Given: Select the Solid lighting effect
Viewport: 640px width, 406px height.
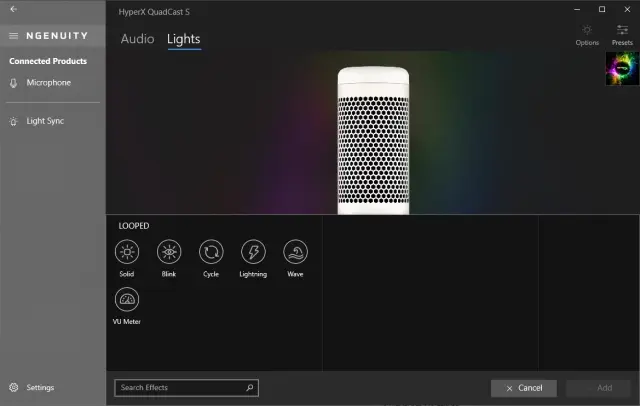Looking at the screenshot, I should point(127,252).
